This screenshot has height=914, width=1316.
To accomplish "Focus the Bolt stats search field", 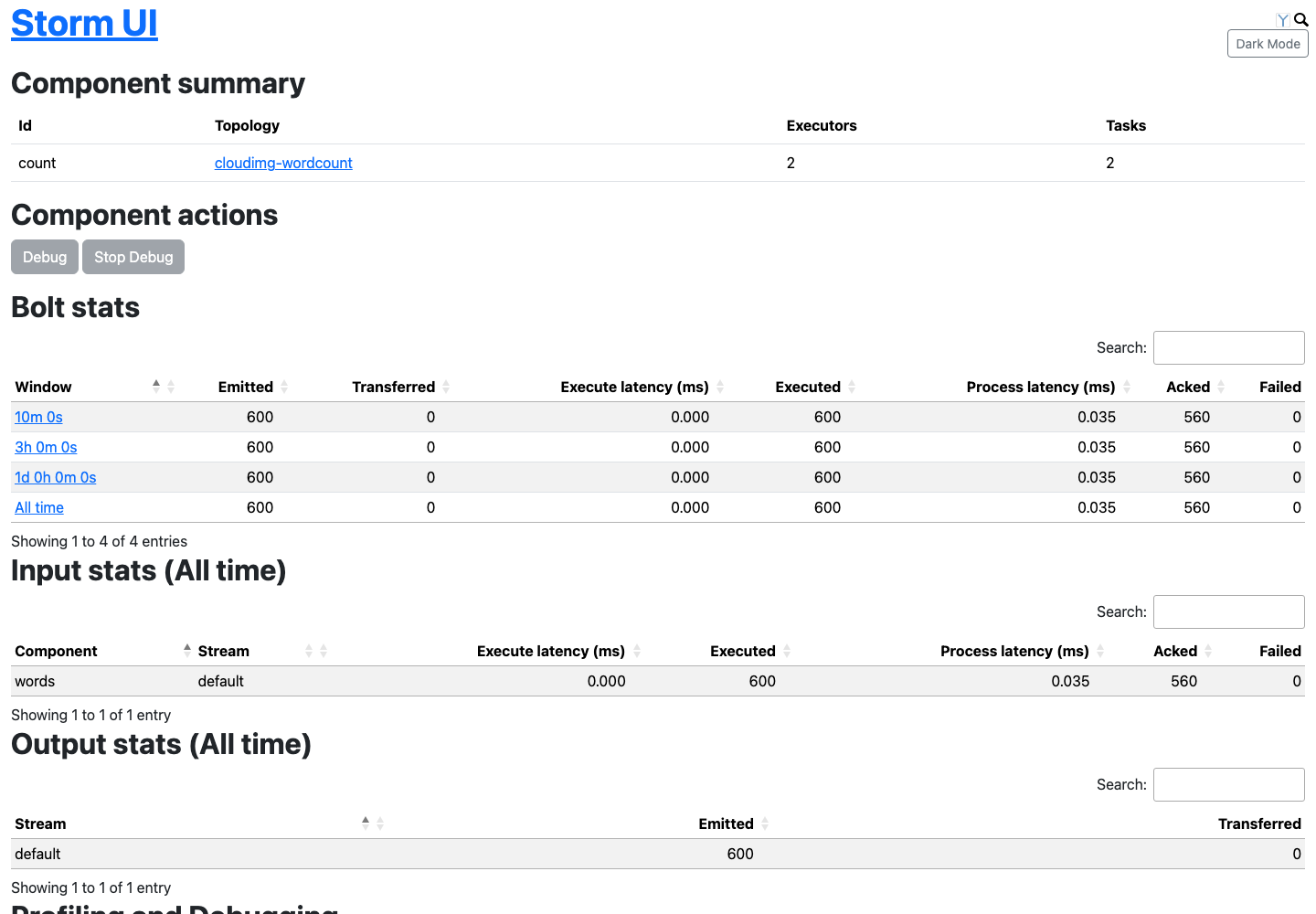I will click(1228, 347).
